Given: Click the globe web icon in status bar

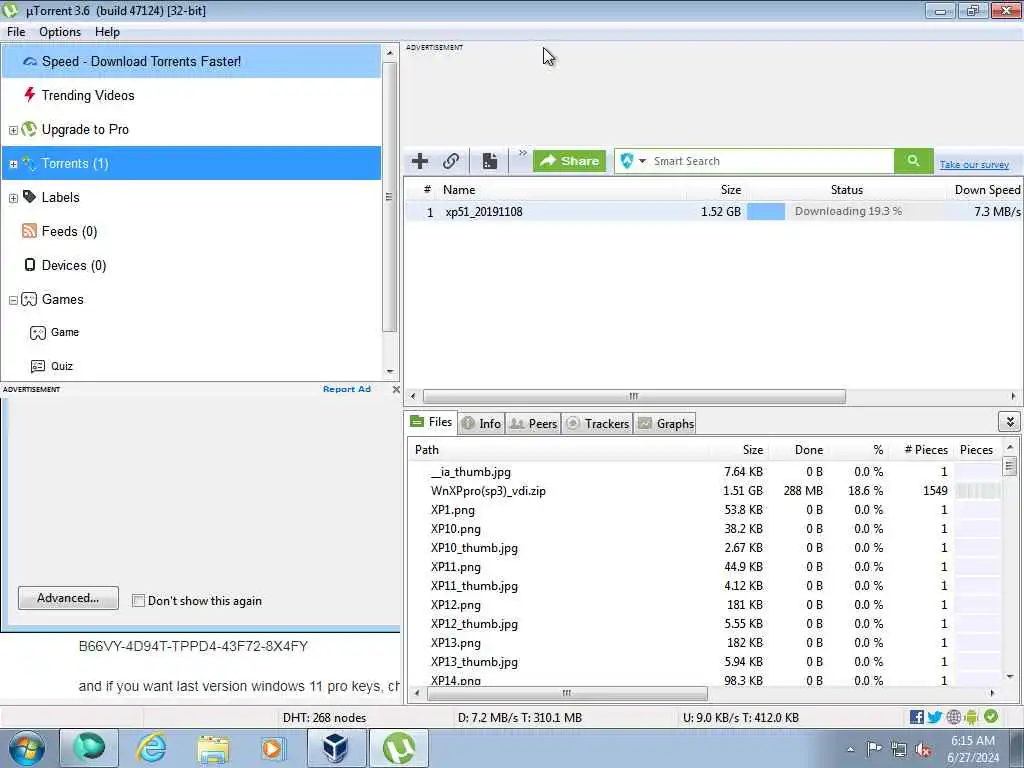Looking at the screenshot, I should pos(954,717).
